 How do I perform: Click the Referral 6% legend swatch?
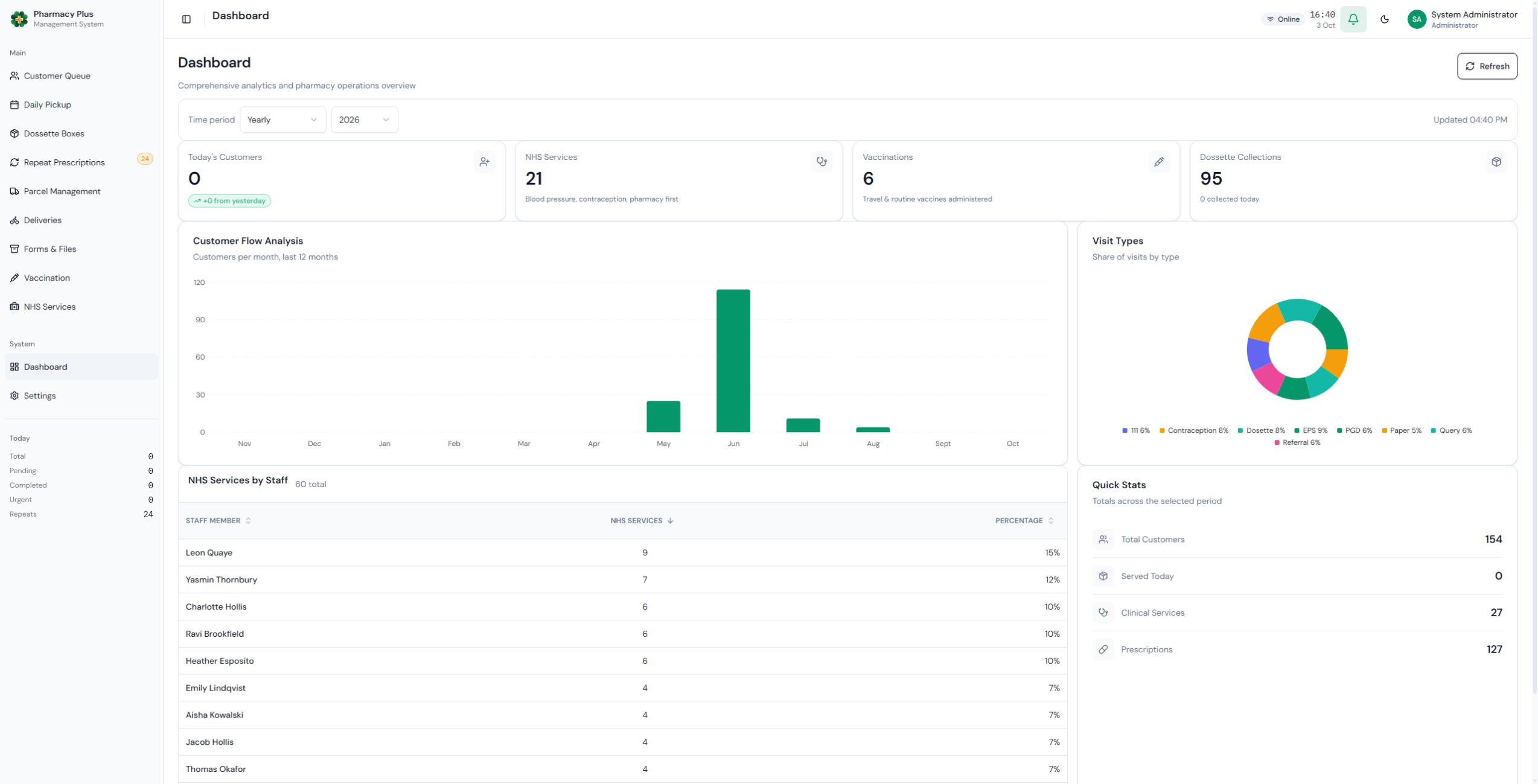point(1277,443)
